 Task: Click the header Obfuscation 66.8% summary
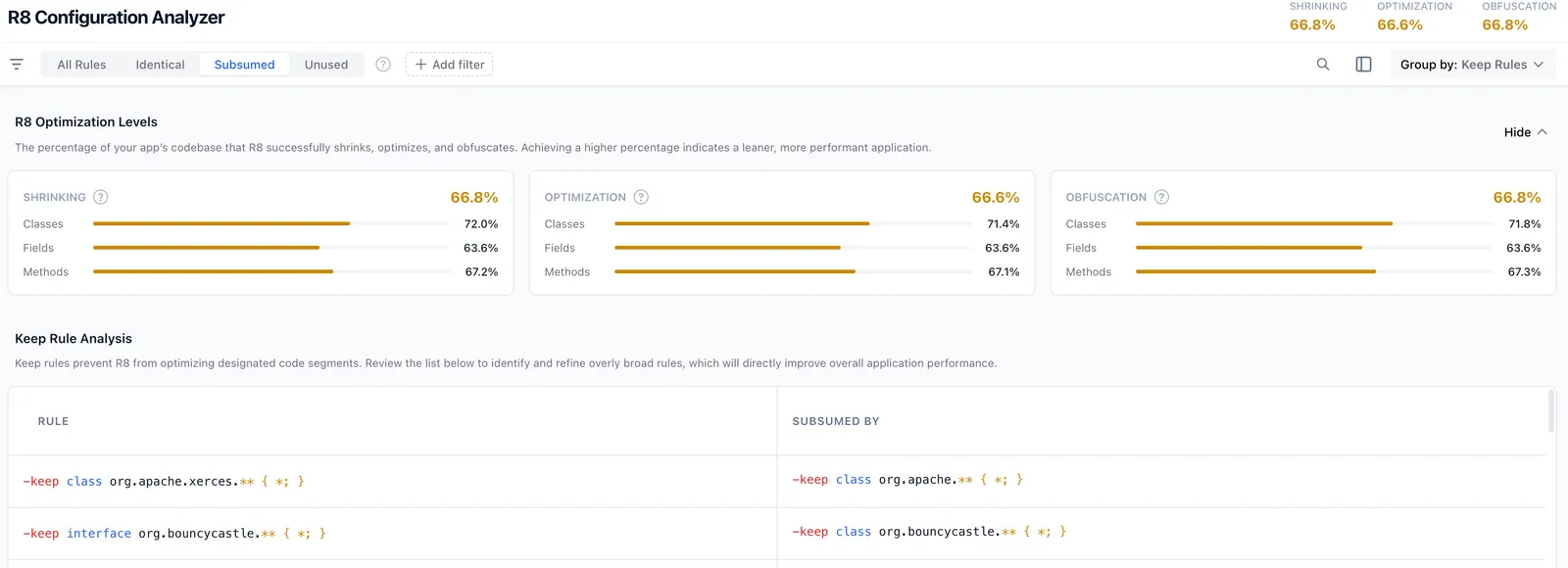(x=1519, y=17)
